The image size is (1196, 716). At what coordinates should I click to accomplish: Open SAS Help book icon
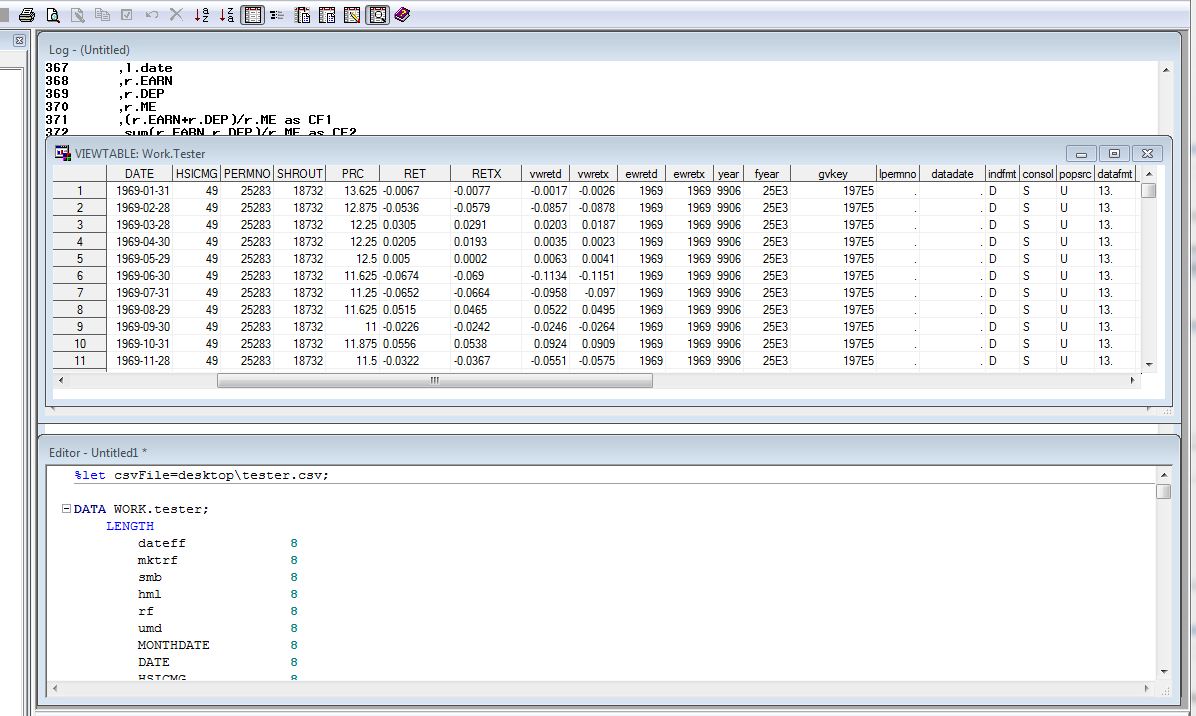pos(403,14)
